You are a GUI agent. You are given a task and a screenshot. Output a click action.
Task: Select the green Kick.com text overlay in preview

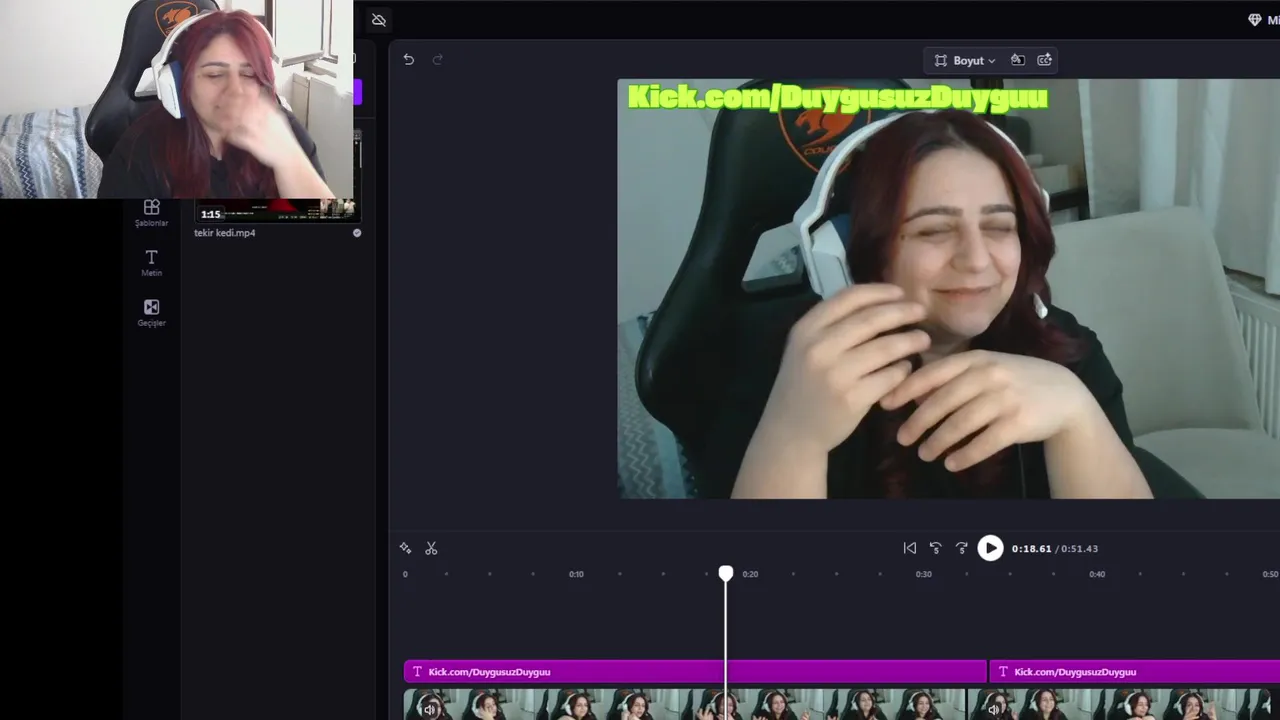pyautogui.click(x=837, y=97)
